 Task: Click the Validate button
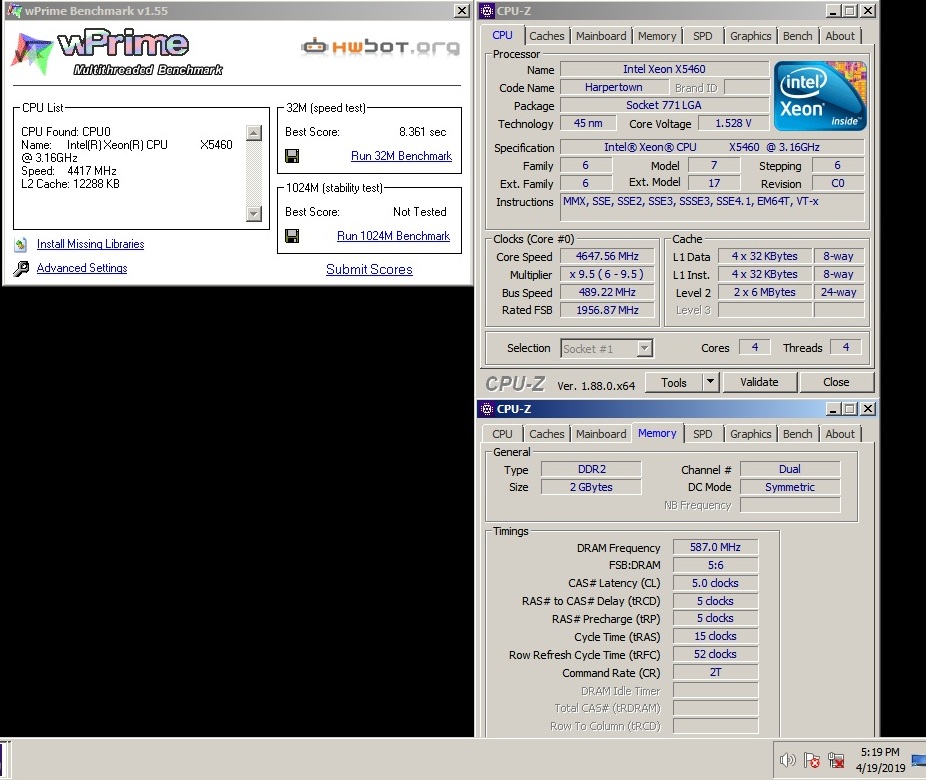pyautogui.click(x=759, y=382)
